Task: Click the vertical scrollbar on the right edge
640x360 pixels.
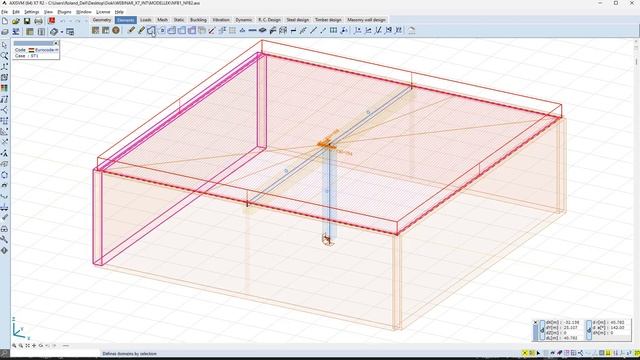Action: click(x=636, y=192)
